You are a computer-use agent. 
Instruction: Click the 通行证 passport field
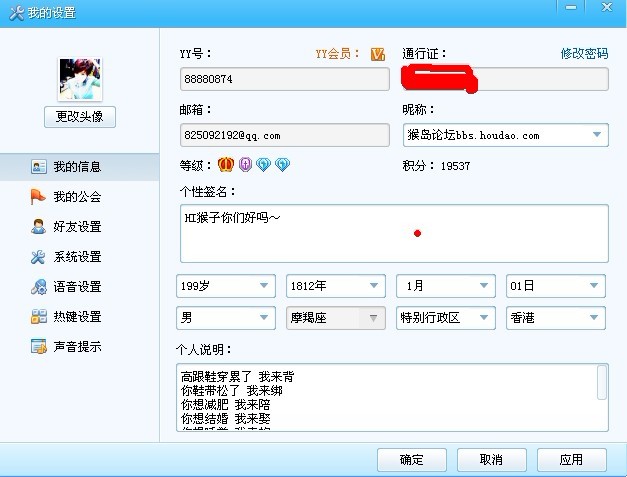505,79
